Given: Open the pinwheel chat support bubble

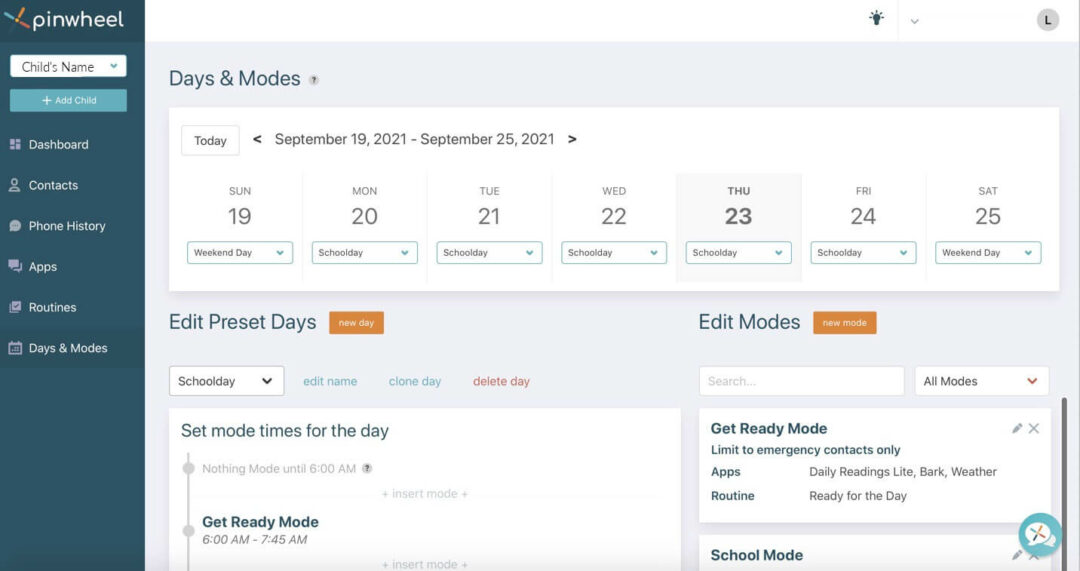Looking at the screenshot, I should (x=1039, y=534).
